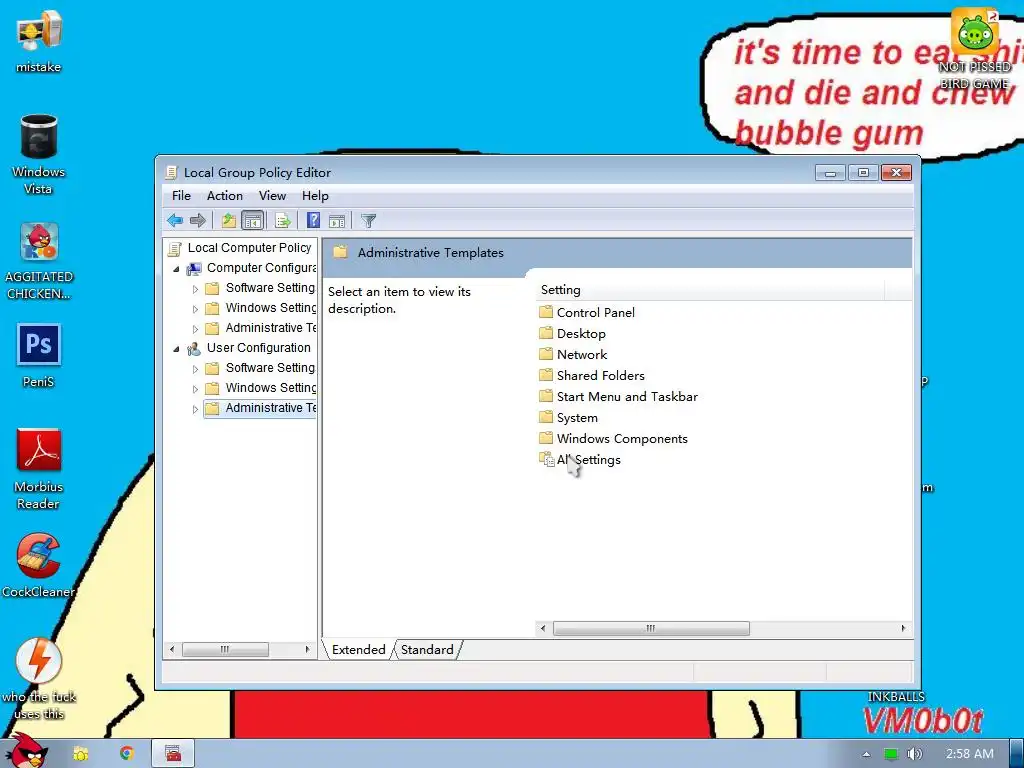
Task: Click tree pane scroll left arrow
Action: pyautogui.click(x=172, y=649)
